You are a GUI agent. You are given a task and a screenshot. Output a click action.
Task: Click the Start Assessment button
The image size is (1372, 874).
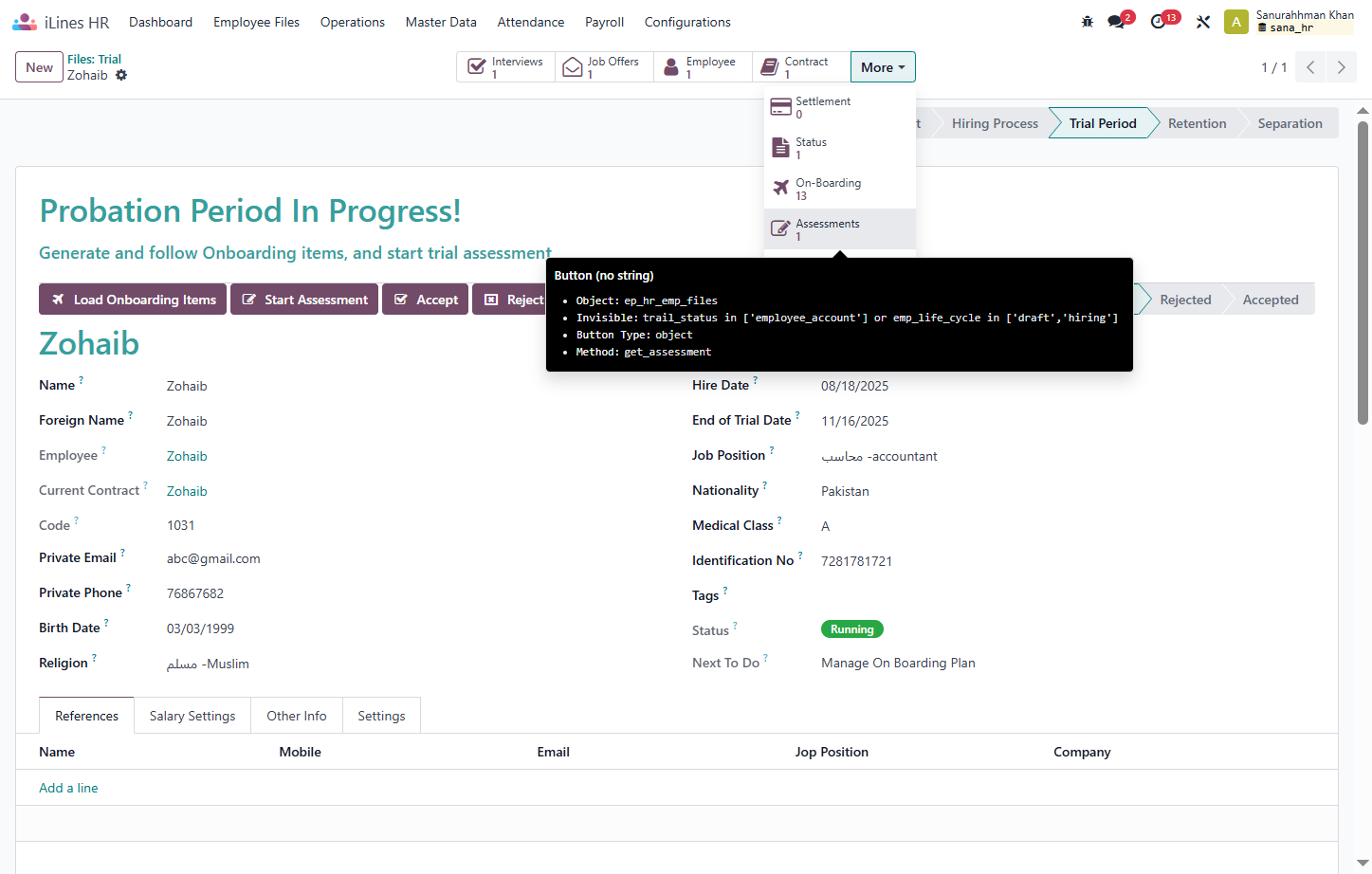click(x=304, y=300)
